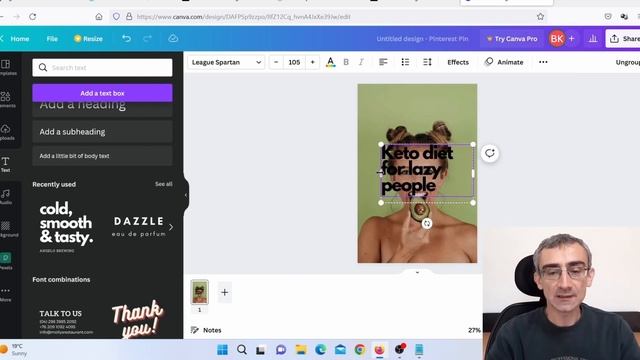The image size is (640, 360).
Task: Click the cloud save status icon
Action: click(x=173, y=38)
